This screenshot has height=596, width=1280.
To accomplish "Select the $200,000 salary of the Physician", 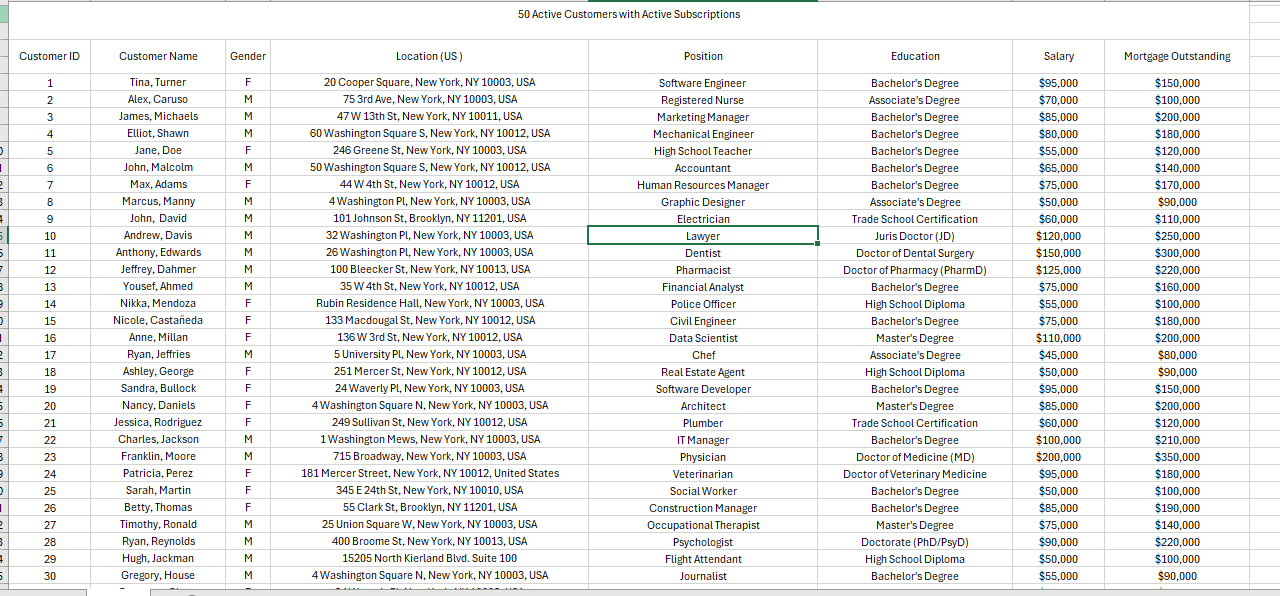I will coord(1058,457).
